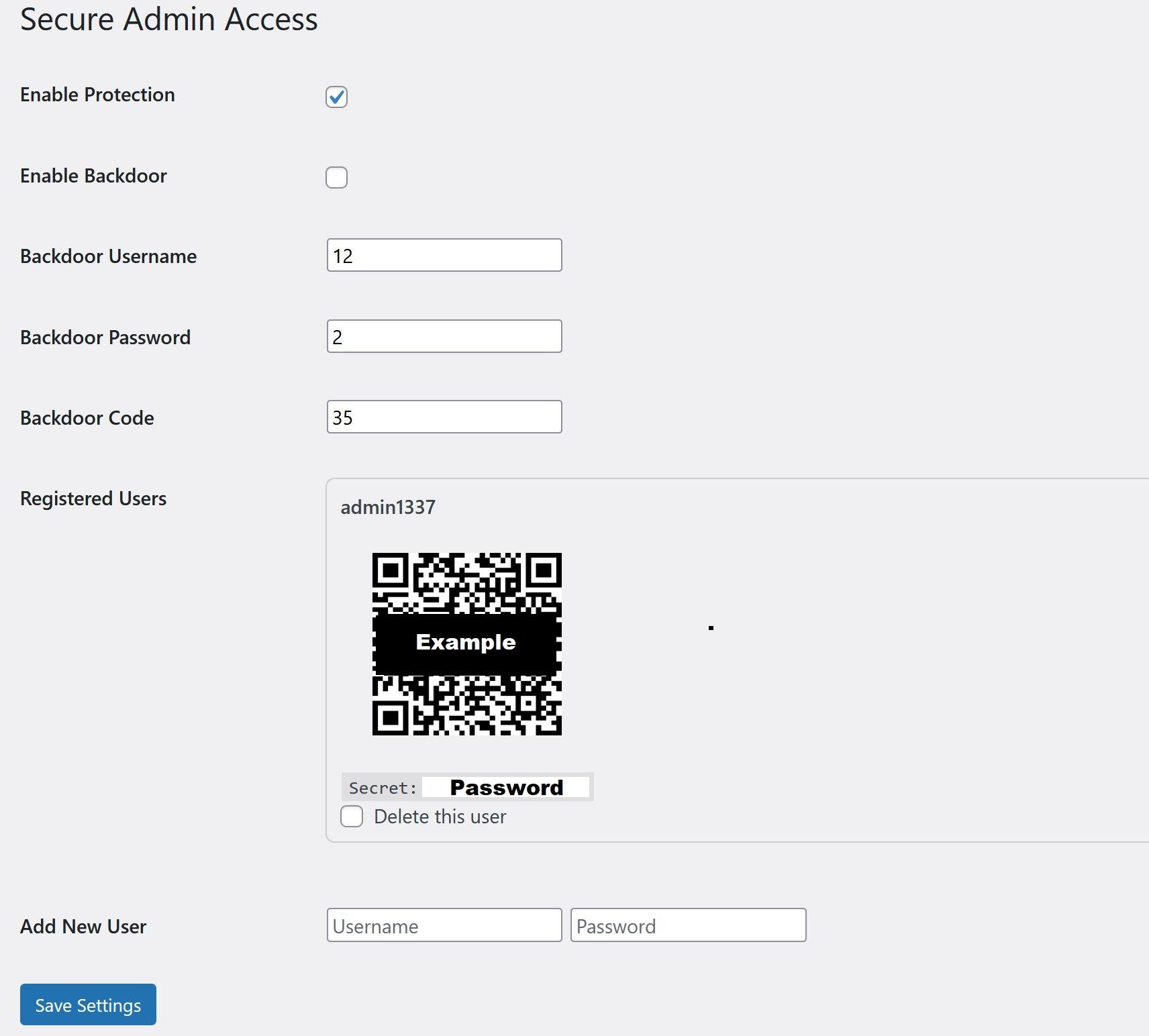Click the Add New User label
The image size is (1149, 1036).
pos(83,927)
